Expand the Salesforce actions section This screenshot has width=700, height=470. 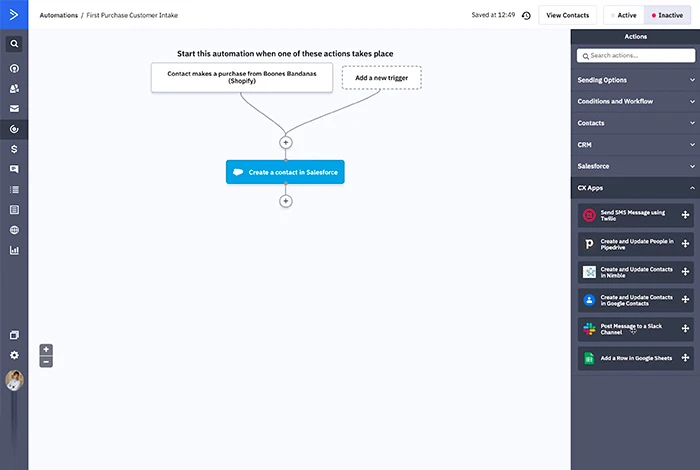point(635,166)
